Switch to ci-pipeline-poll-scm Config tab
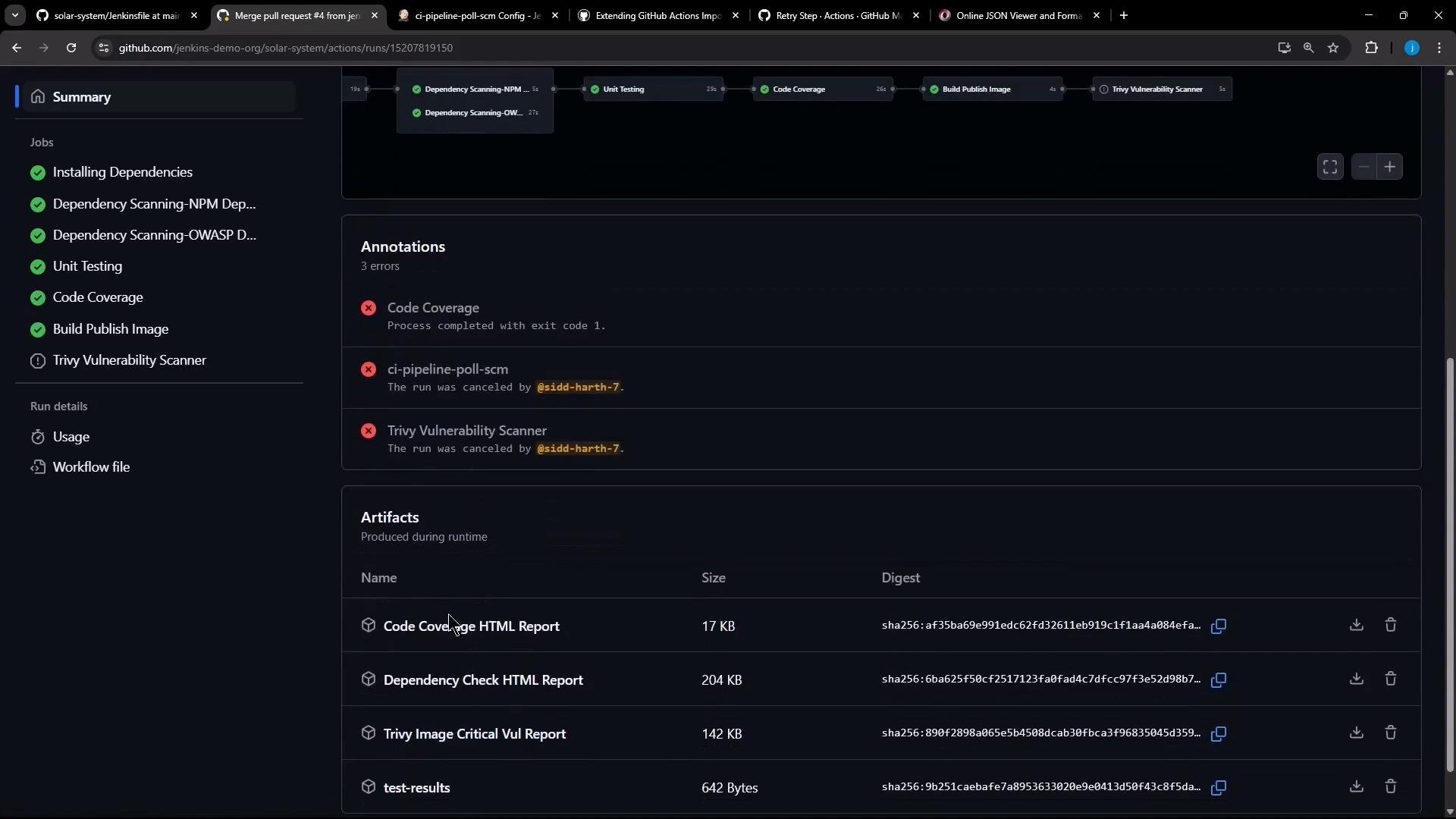The width and height of the screenshot is (1456, 819). tap(477, 15)
